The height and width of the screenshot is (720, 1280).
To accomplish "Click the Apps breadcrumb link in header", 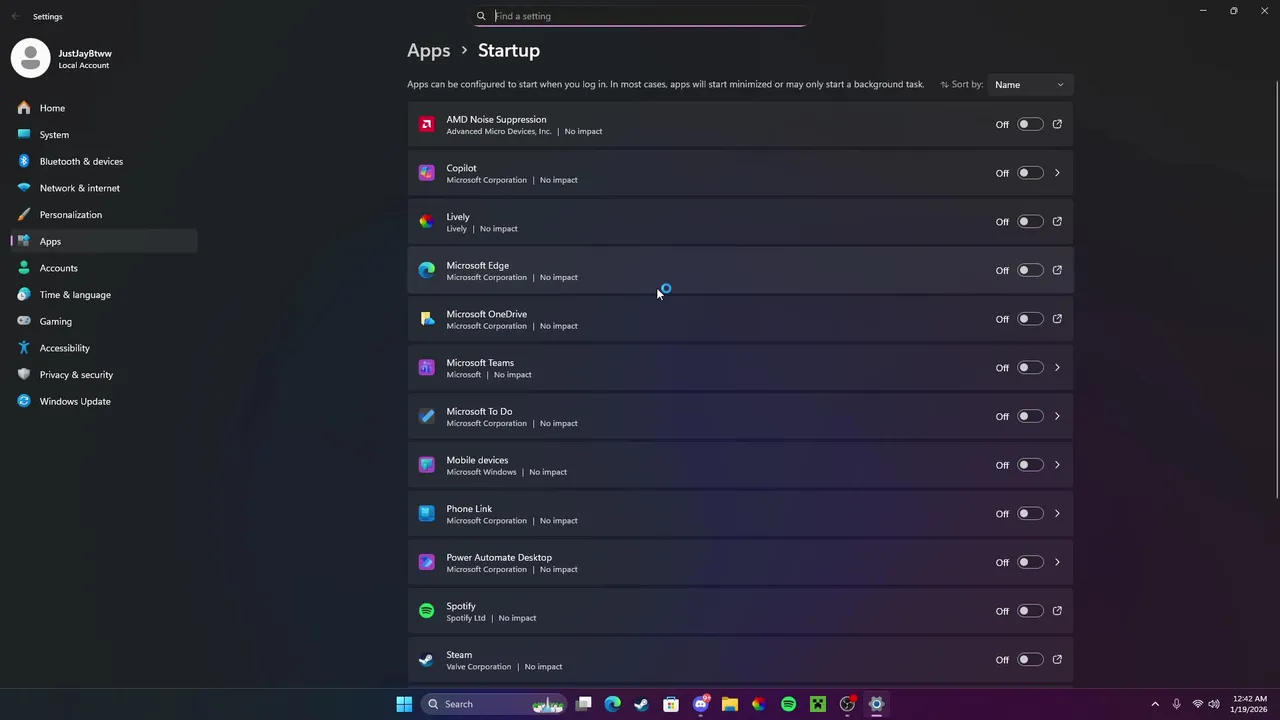I will [428, 50].
